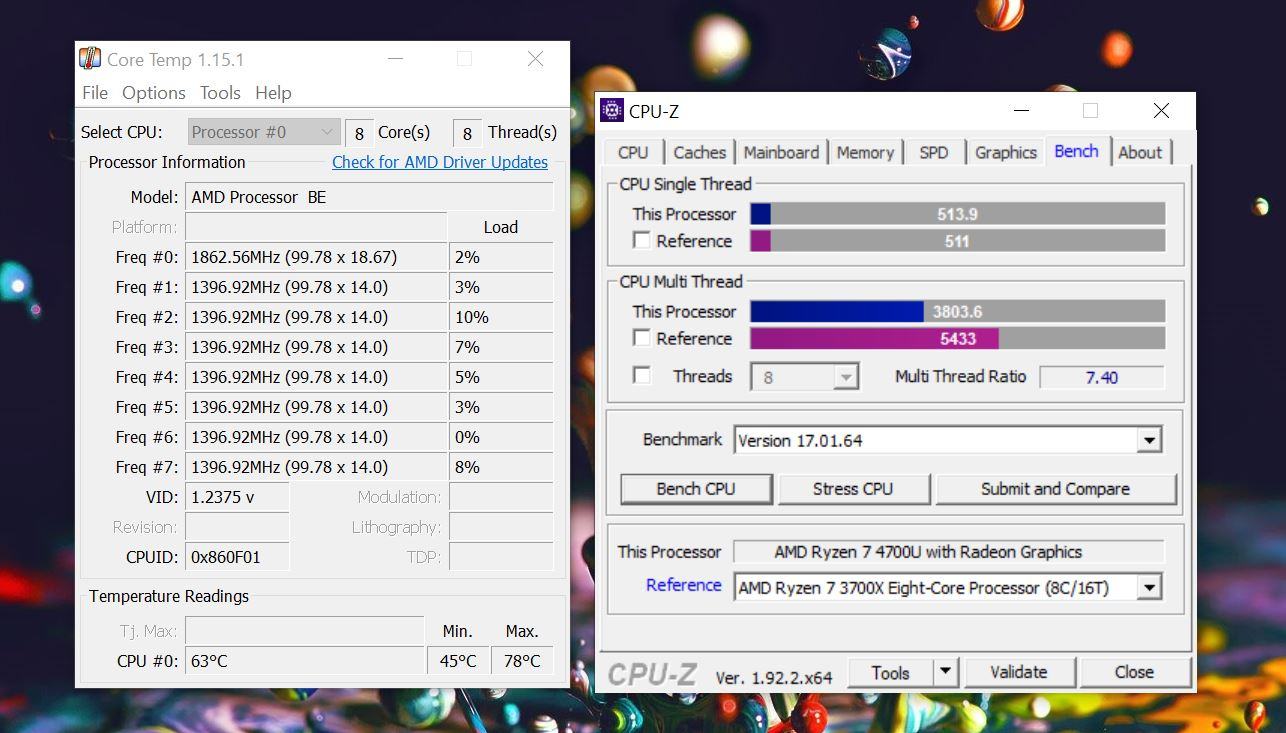1286x733 pixels.
Task: Click the multi thread This Processor bar 3803.6
Action: [957, 312]
